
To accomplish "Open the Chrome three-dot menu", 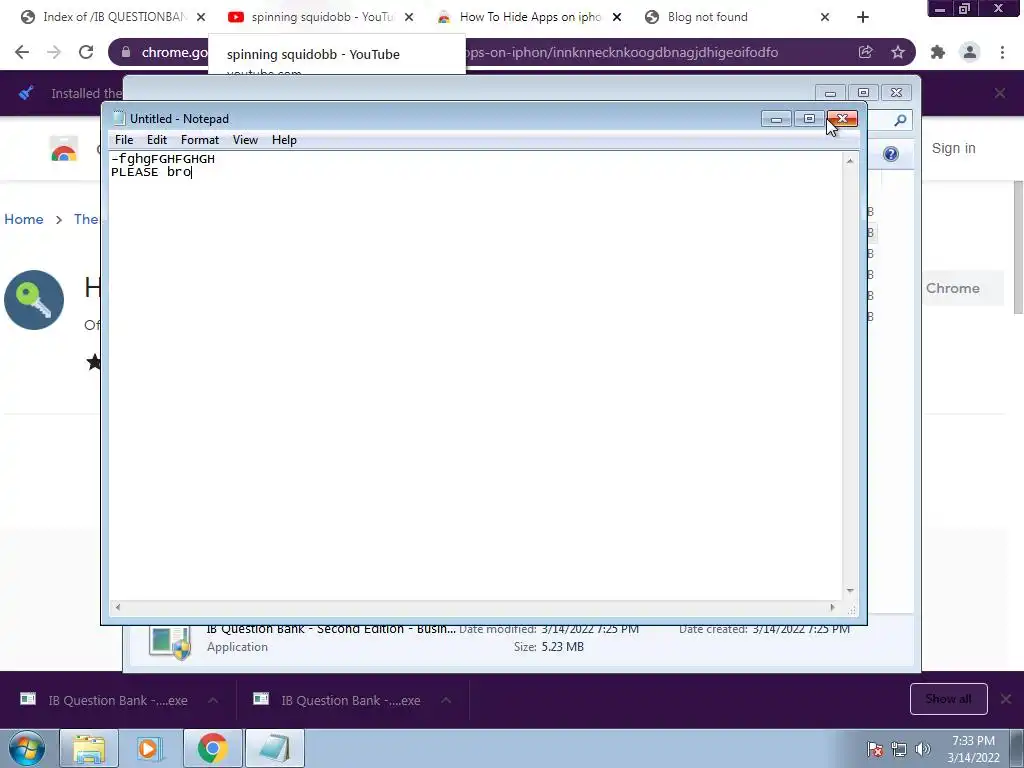I will (x=1002, y=52).
